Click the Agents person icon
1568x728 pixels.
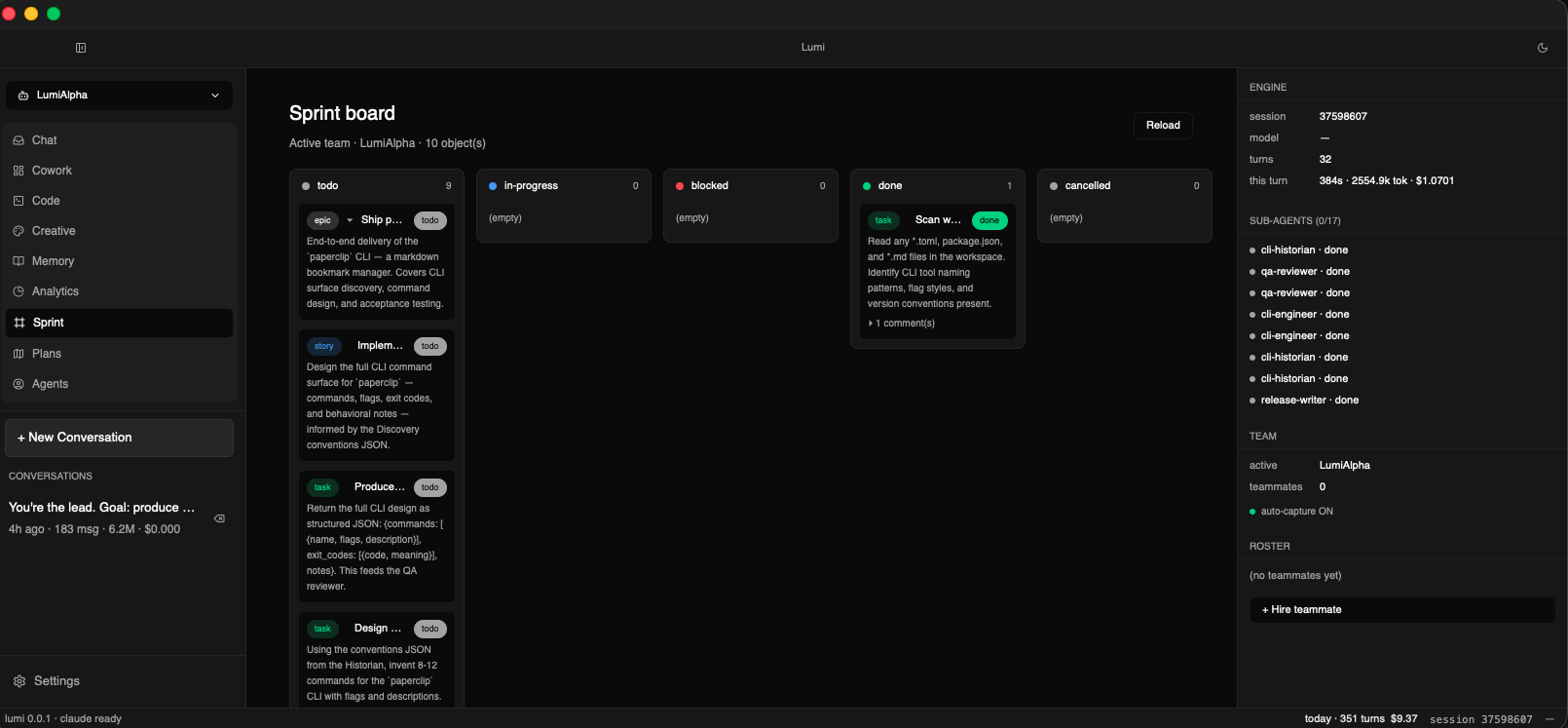(19, 384)
